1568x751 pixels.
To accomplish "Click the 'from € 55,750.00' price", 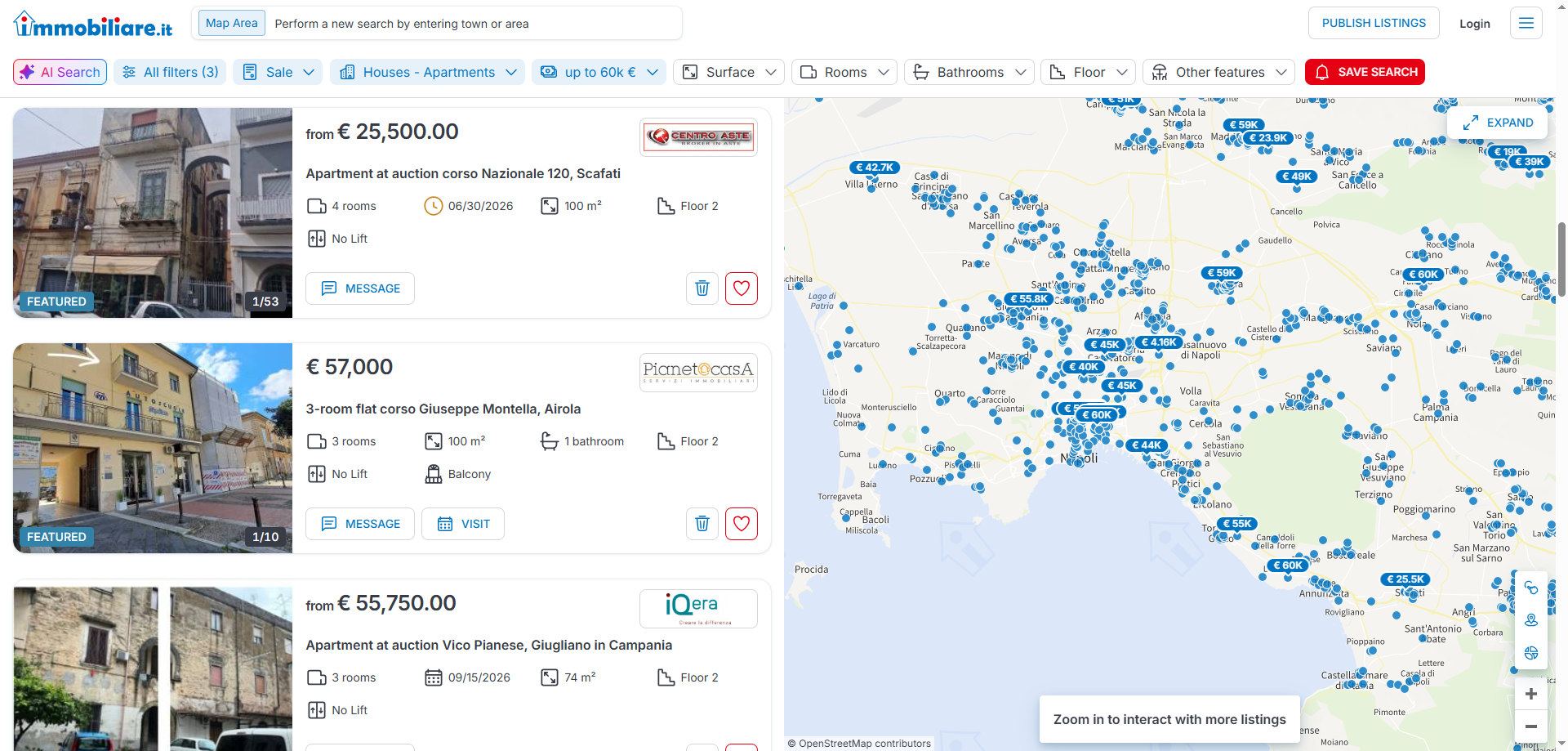I will pyautogui.click(x=381, y=603).
